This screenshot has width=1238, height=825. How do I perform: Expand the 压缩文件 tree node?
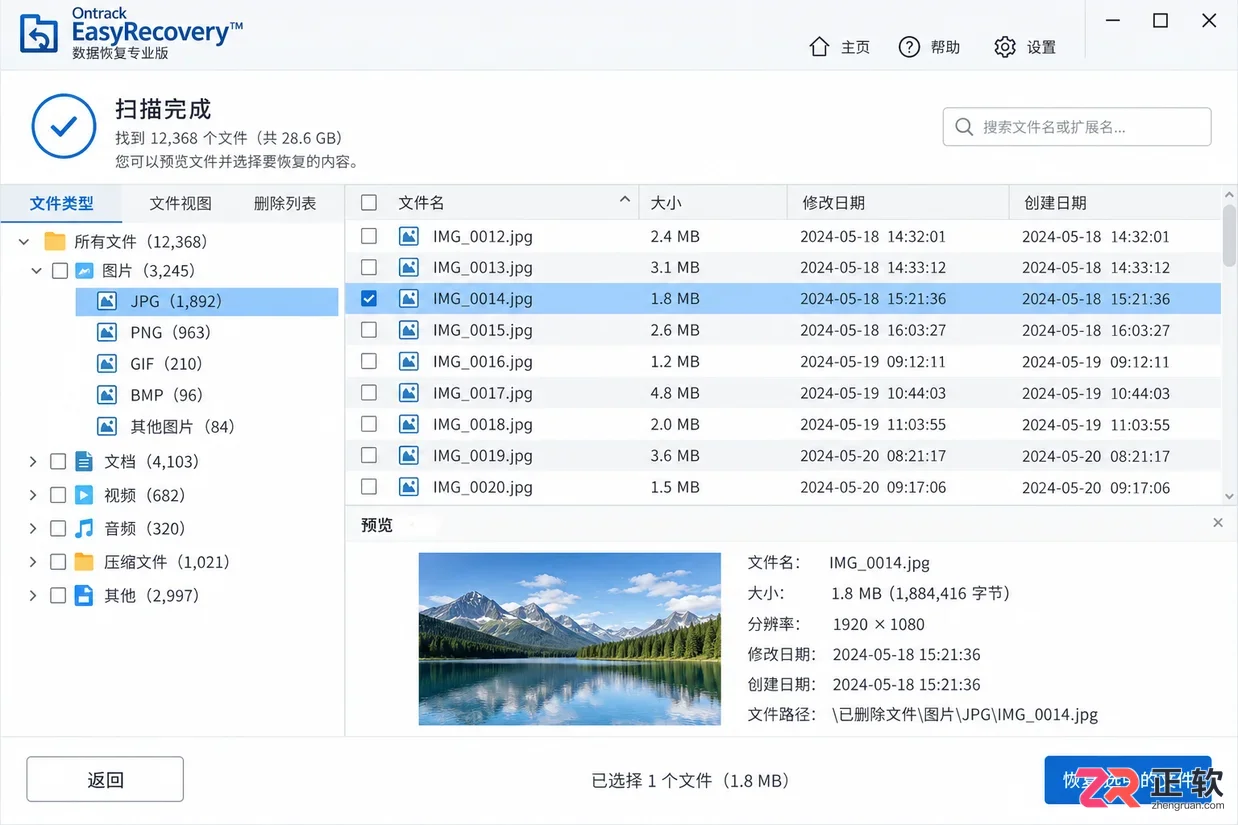(33, 562)
